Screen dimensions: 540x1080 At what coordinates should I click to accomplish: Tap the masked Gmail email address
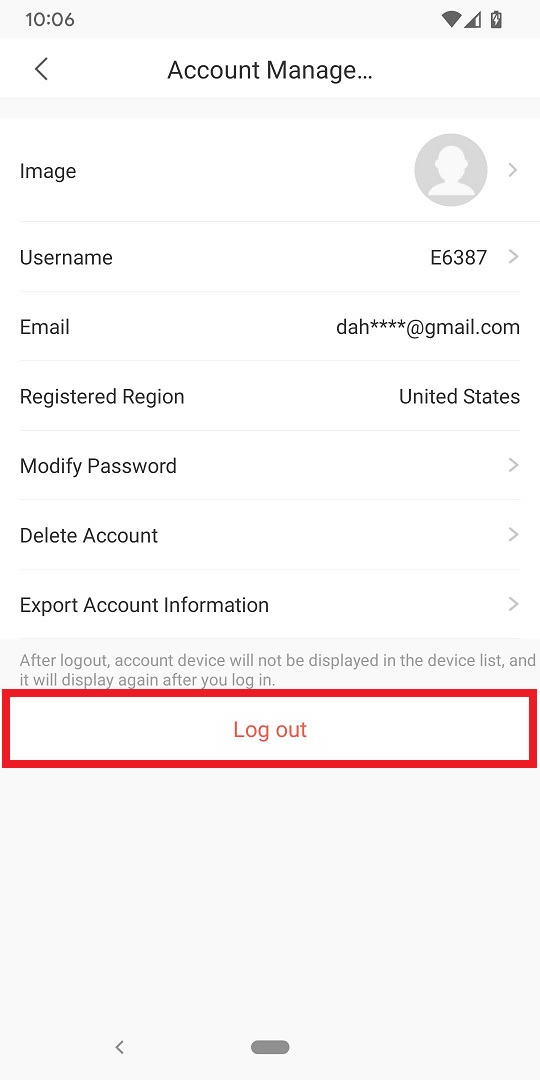click(428, 327)
